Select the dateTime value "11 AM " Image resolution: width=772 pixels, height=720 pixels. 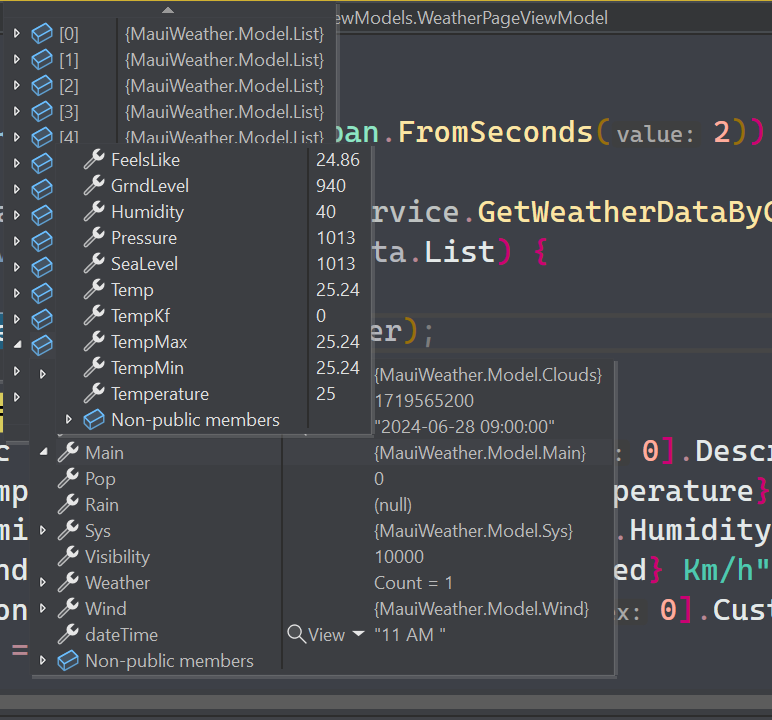click(x=410, y=635)
